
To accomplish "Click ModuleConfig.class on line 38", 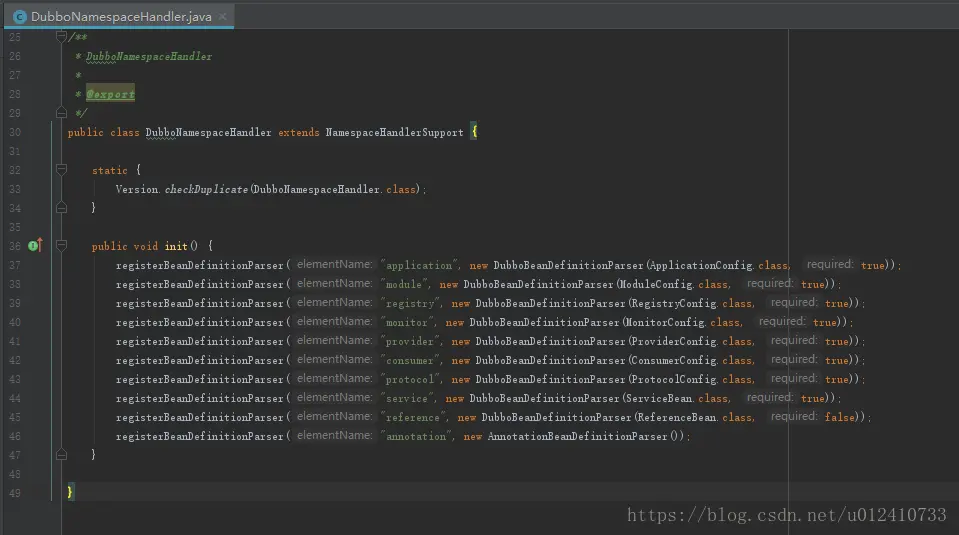I will coord(673,284).
